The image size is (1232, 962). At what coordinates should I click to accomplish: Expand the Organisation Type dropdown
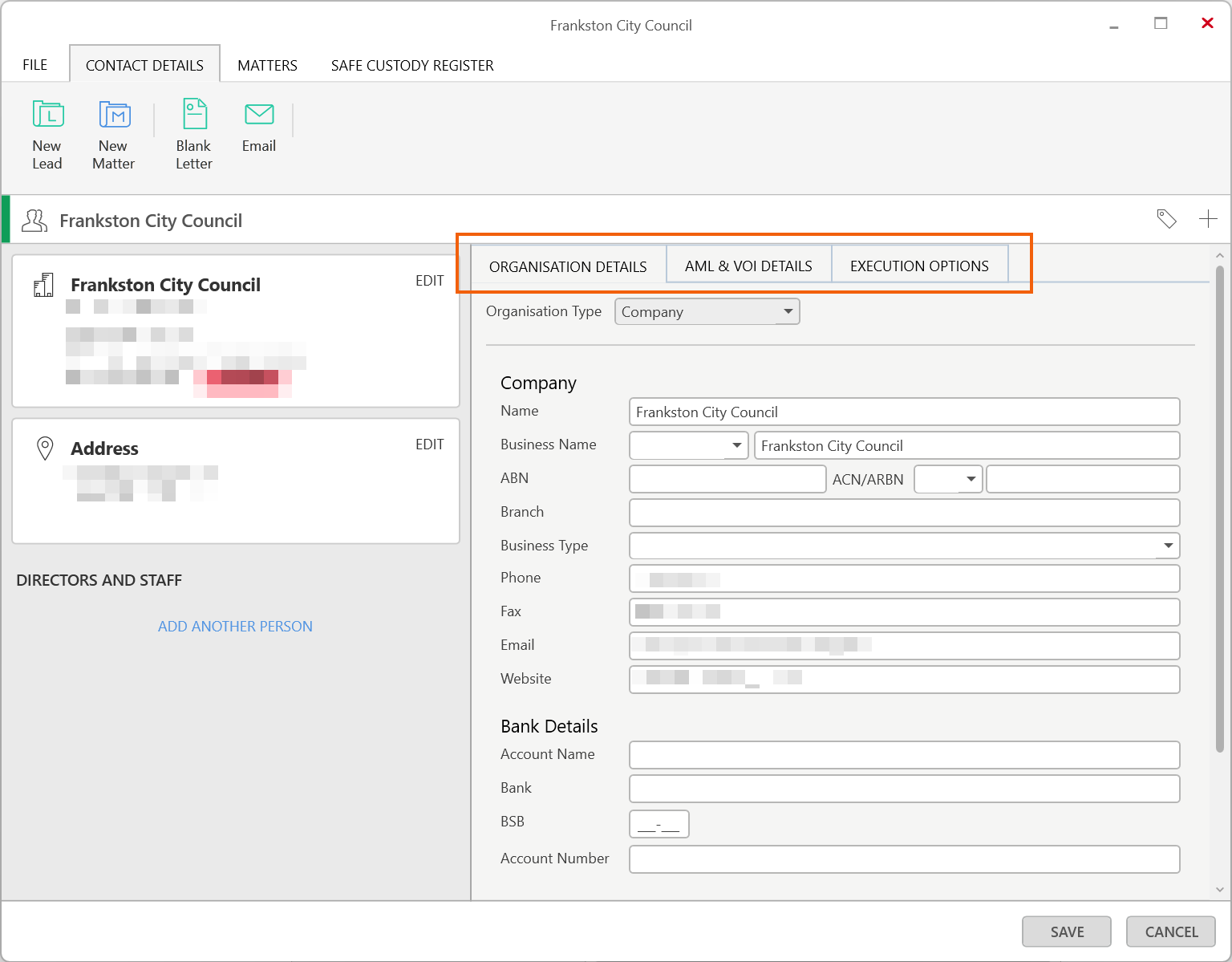(x=788, y=311)
